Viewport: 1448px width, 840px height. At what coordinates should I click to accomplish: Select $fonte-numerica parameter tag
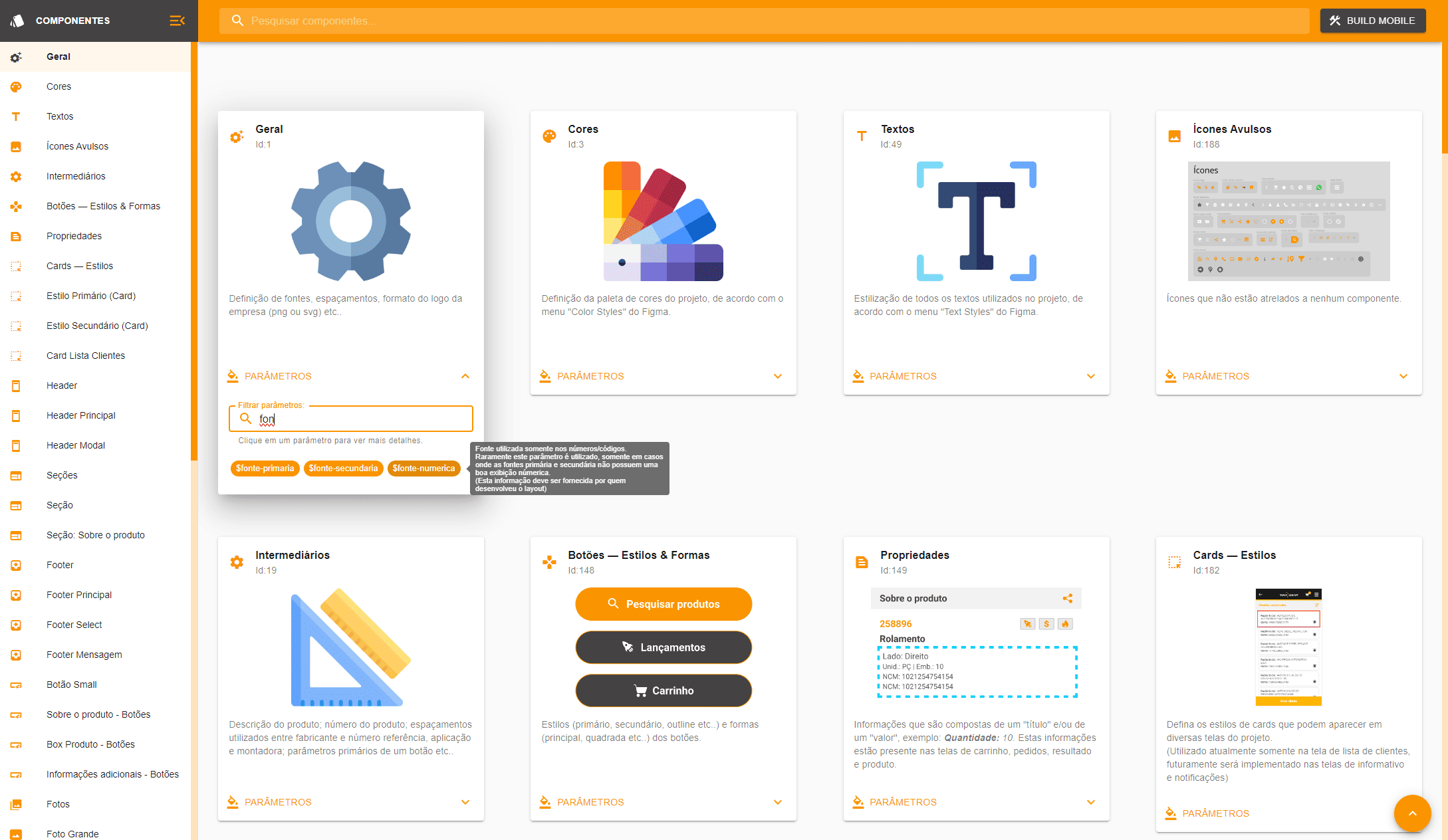point(423,468)
